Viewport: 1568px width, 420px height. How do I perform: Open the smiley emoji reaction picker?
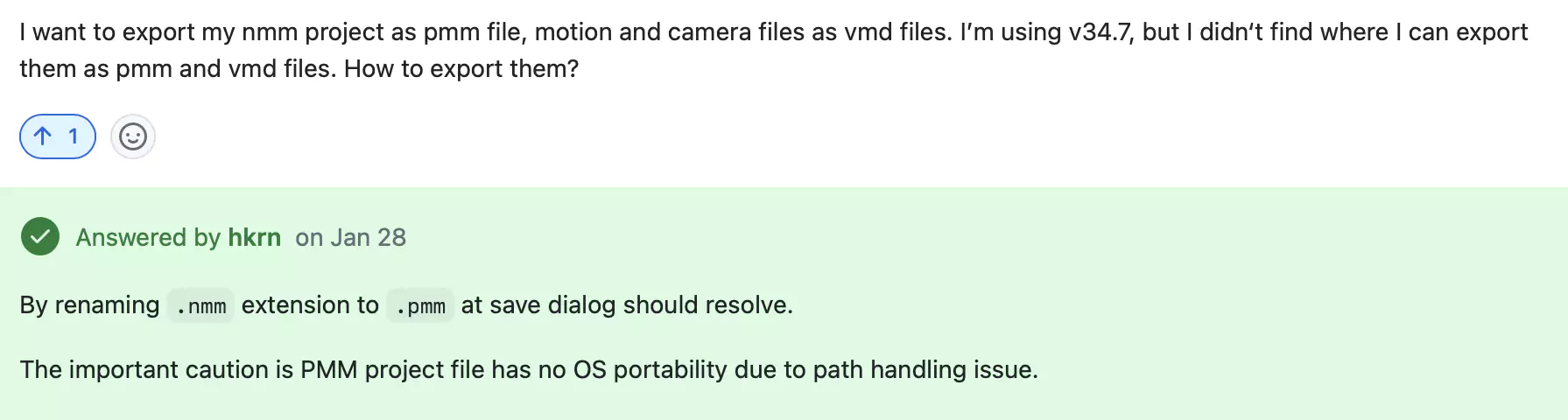tap(133, 136)
